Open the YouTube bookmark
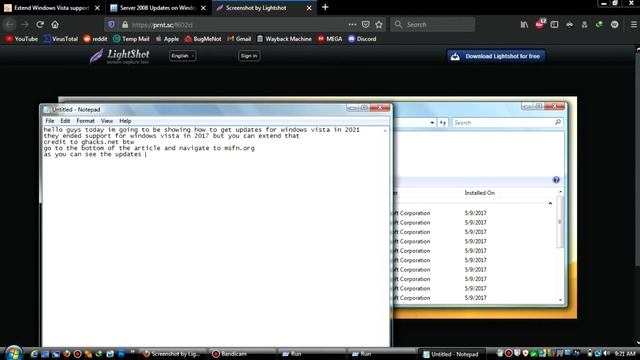640x360 pixels. (x=22, y=39)
